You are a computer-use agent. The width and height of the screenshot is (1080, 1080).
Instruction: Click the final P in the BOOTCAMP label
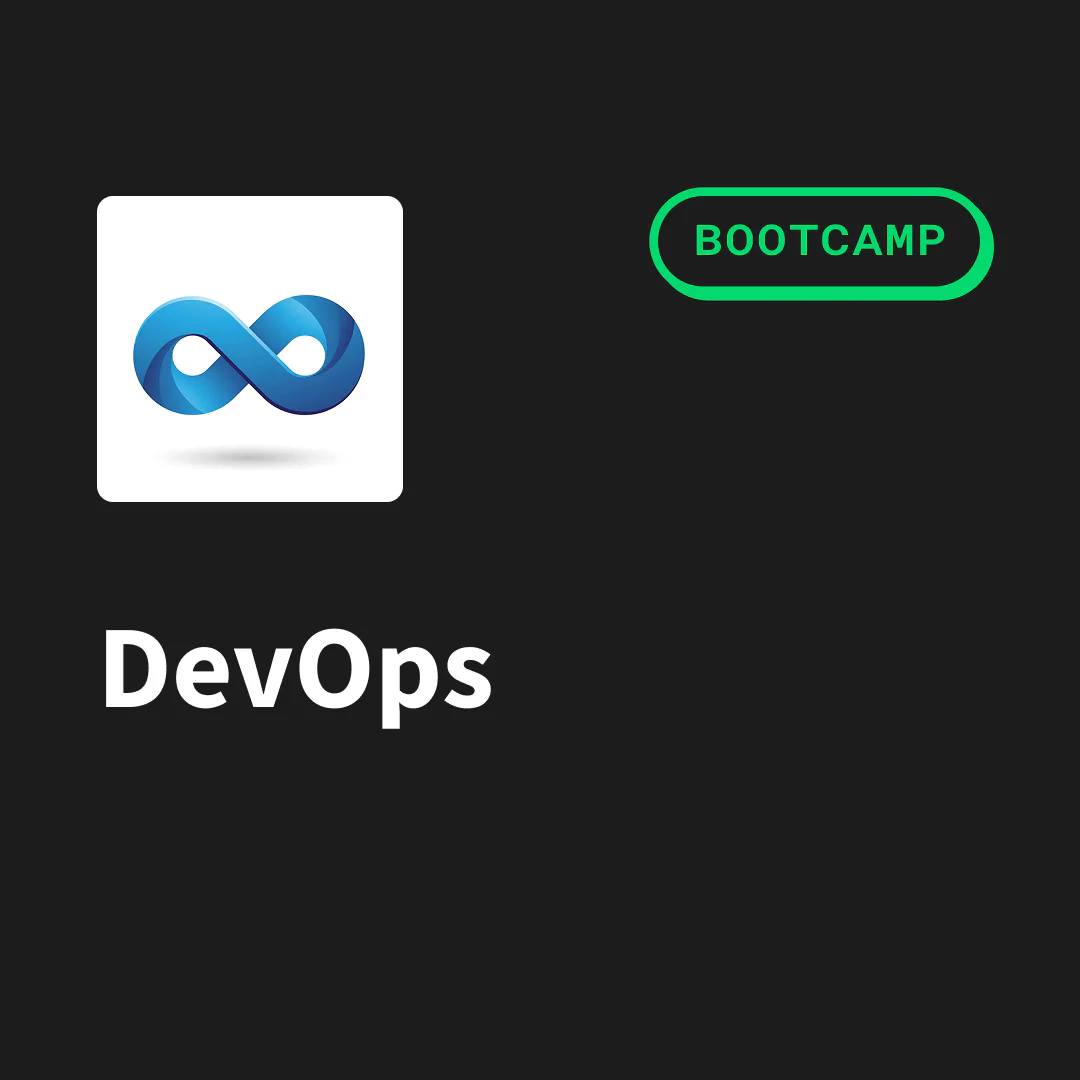(932, 242)
